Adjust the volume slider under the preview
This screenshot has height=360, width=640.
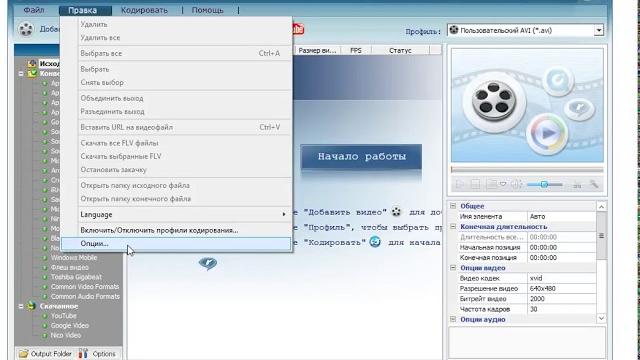click(544, 184)
